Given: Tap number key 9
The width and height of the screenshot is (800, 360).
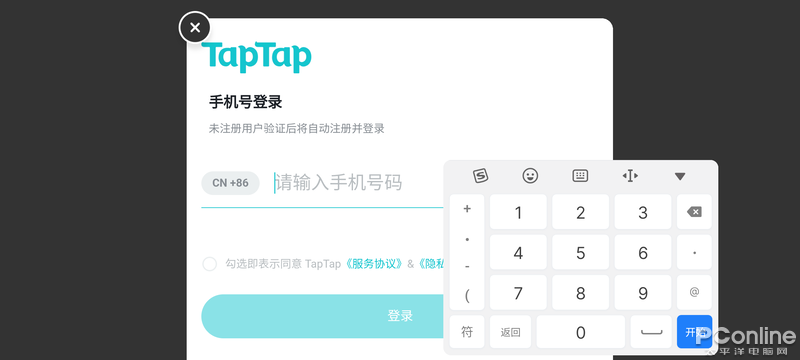Looking at the screenshot, I should (643, 293).
